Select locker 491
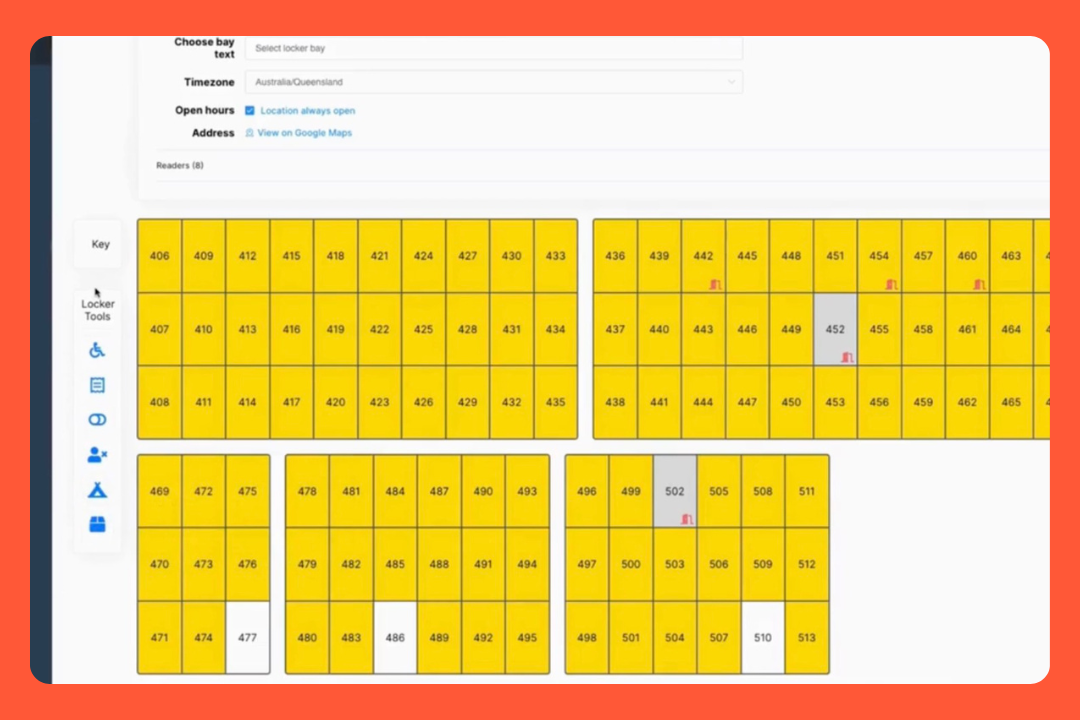This screenshot has width=1080, height=720. (x=484, y=564)
